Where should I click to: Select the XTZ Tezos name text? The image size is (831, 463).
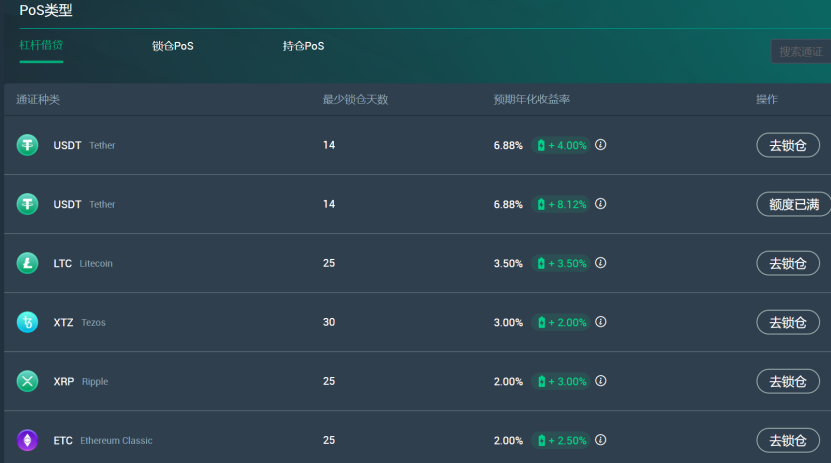click(79, 323)
